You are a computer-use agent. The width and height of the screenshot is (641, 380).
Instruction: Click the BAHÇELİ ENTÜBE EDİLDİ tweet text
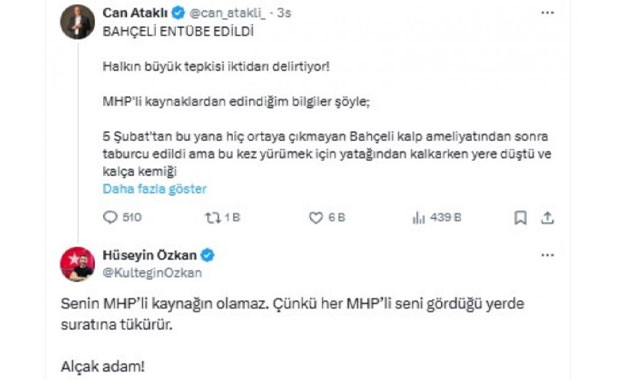(x=178, y=31)
